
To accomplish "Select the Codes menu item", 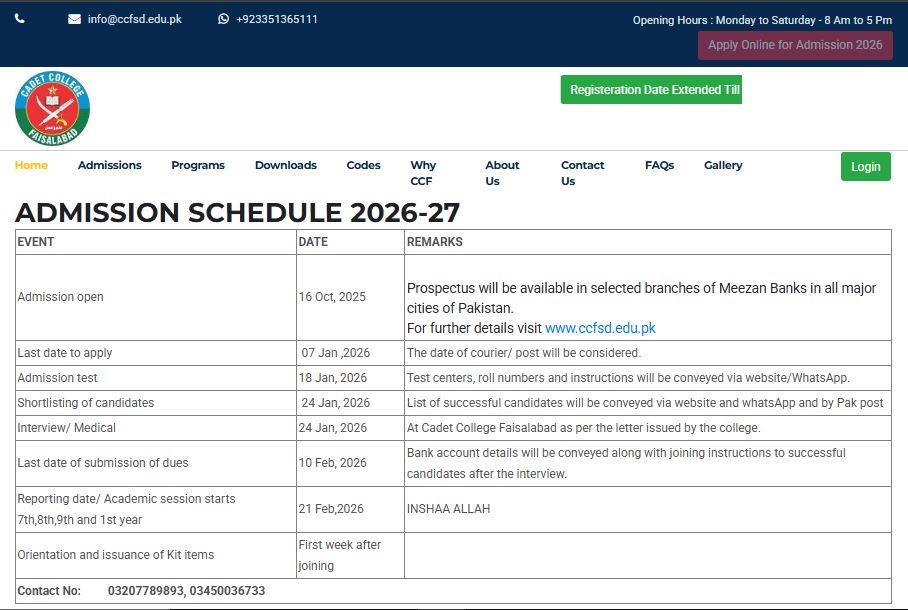I will [x=364, y=166].
